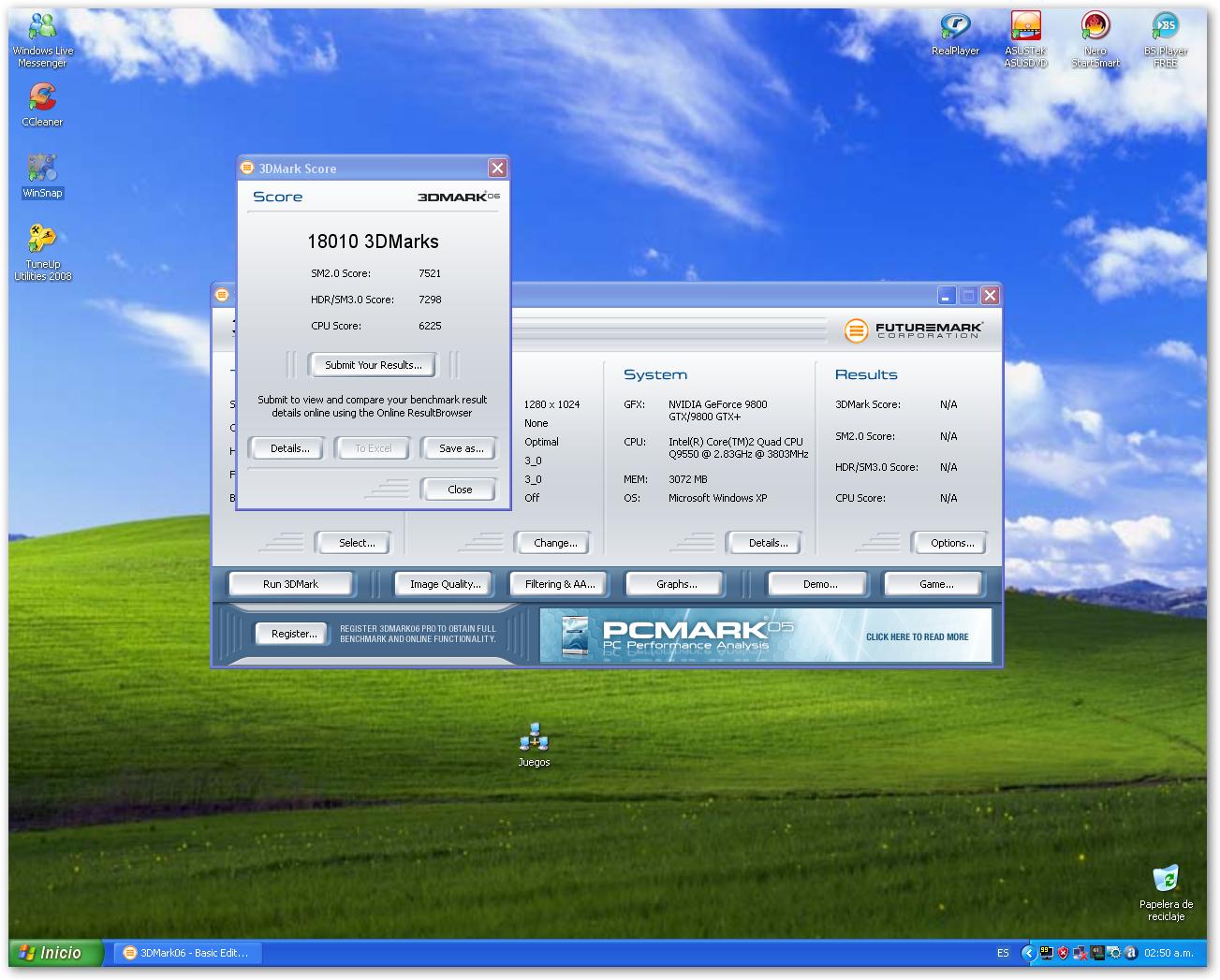Viewport: 1220px width, 980px height.
Task: Open the CCleaner desktop icon
Action: (42, 98)
